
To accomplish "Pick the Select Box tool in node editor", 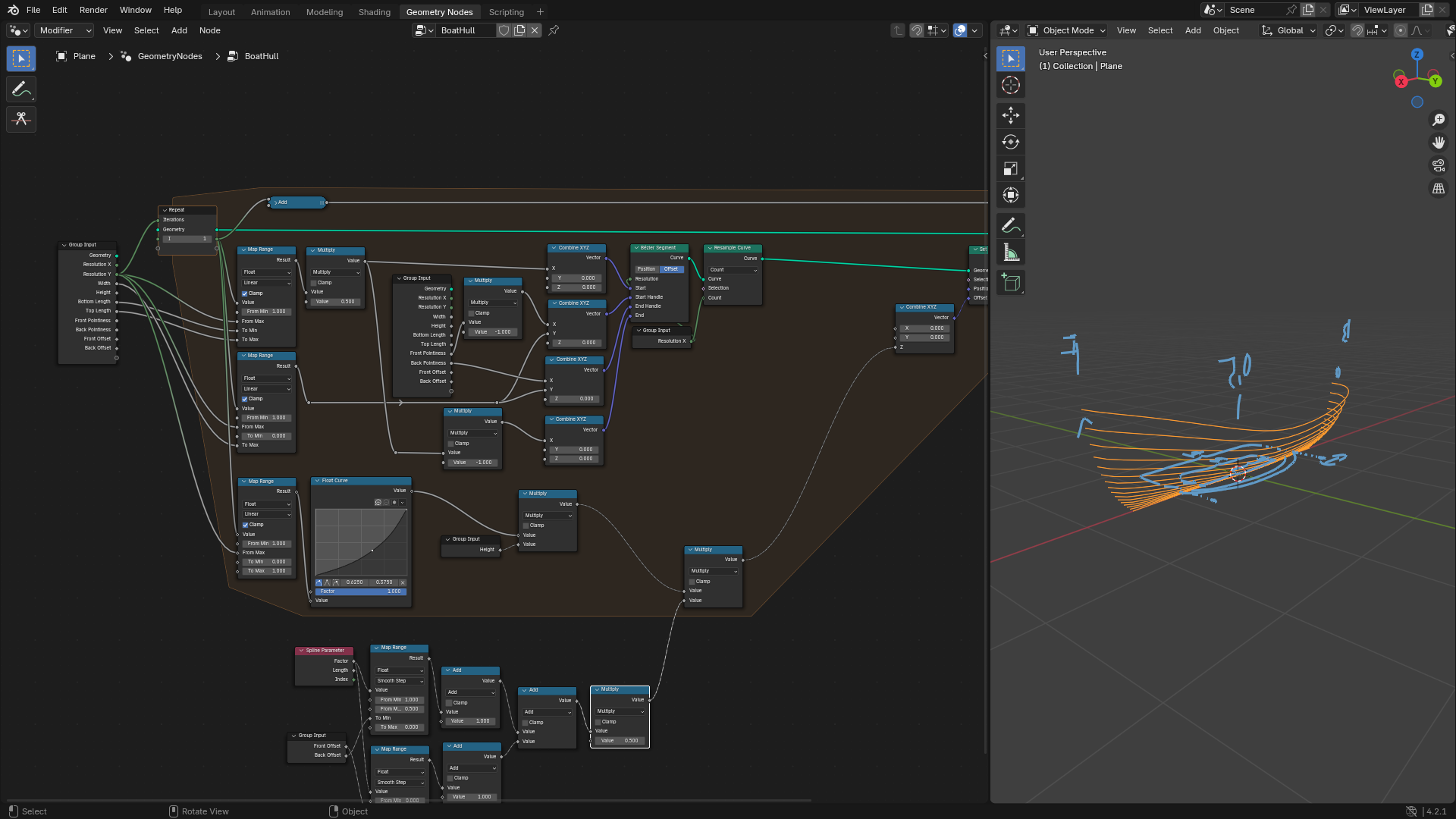I will [x=21, y=58].
